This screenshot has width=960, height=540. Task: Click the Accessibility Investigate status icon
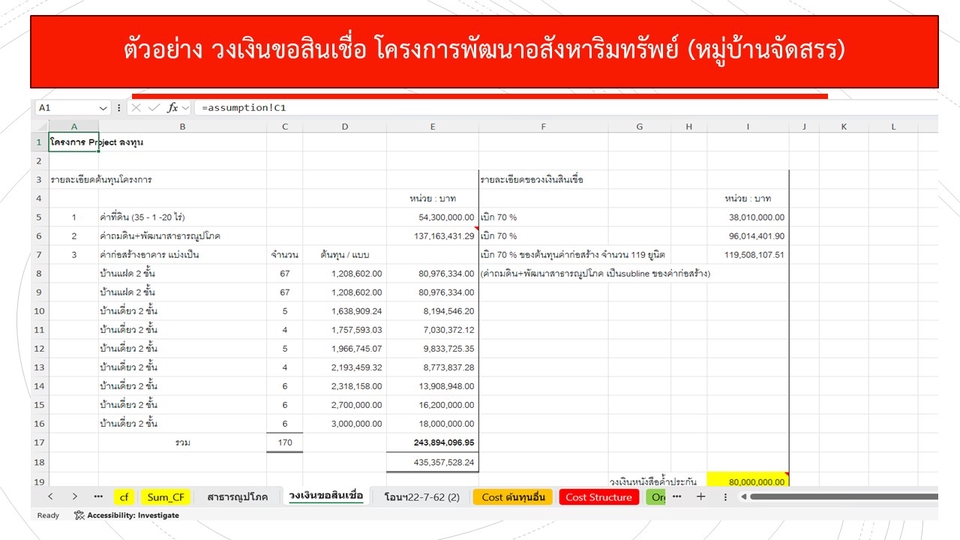79,516
